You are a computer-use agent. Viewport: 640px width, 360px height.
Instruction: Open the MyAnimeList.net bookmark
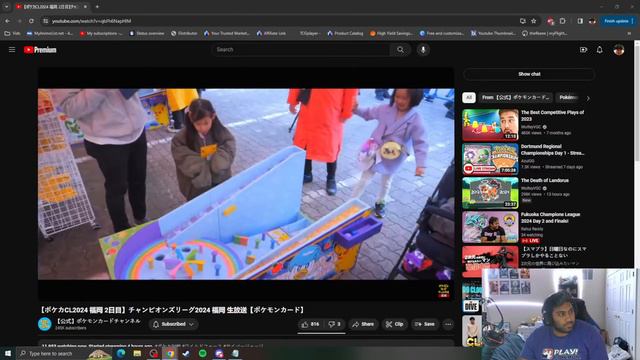pyautogui.click(x=50, y=33)
